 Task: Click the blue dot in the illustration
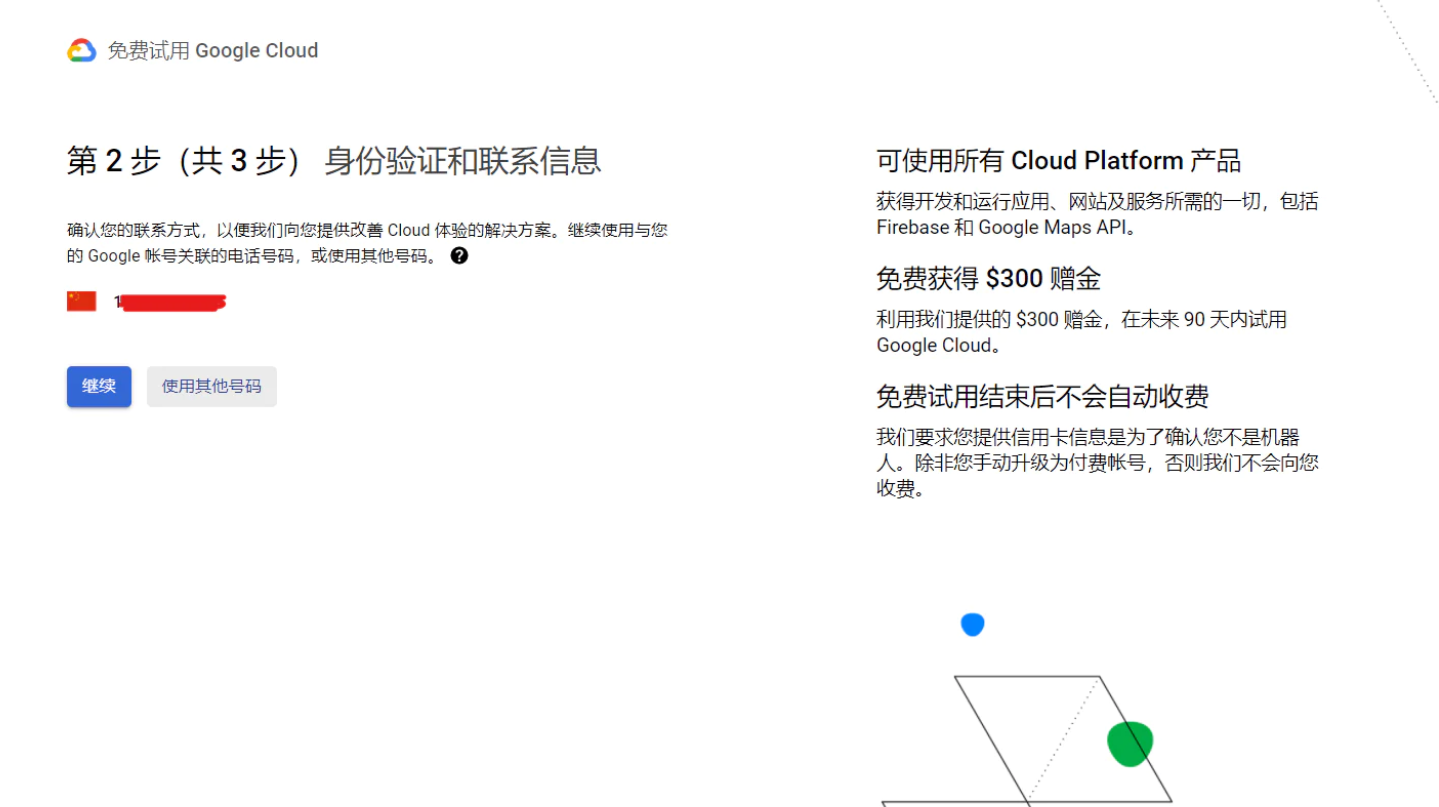[972, 625]
